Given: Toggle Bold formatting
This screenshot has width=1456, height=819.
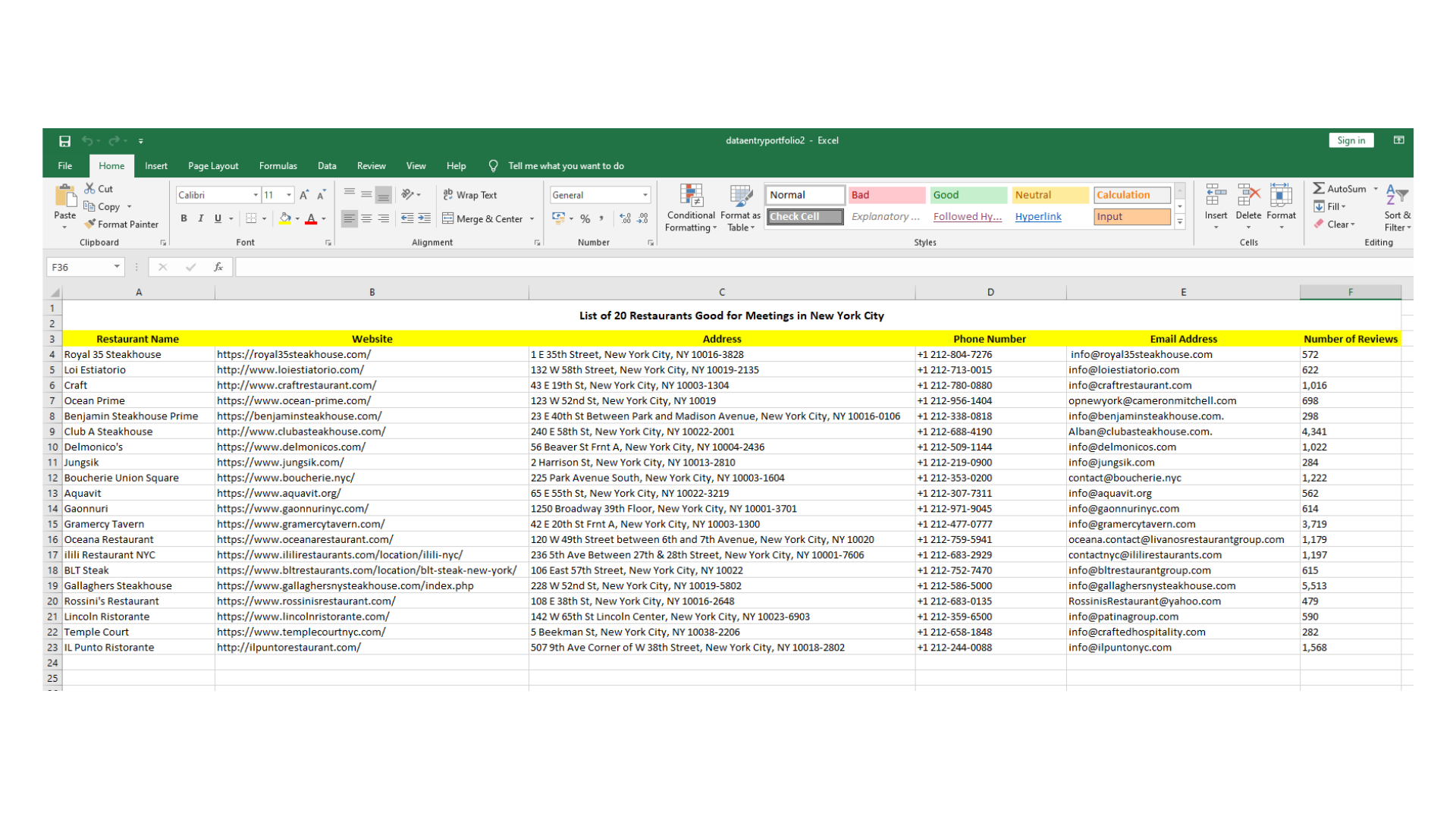Looking at the screenshot, I should point(184,219).
